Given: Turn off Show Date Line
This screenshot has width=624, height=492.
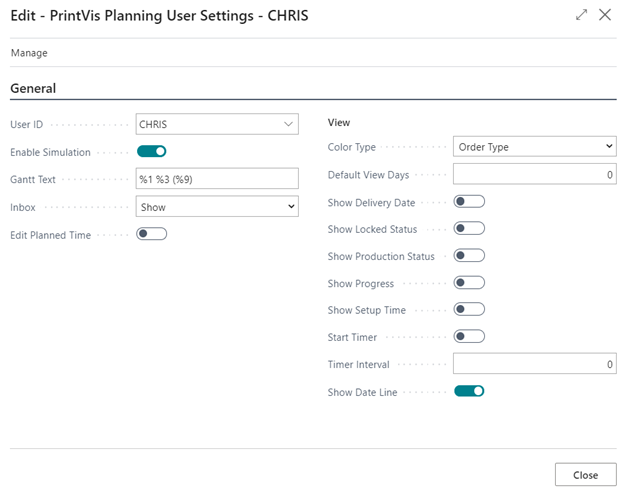Looking at the screenshot, I should [x=469, y=391].
